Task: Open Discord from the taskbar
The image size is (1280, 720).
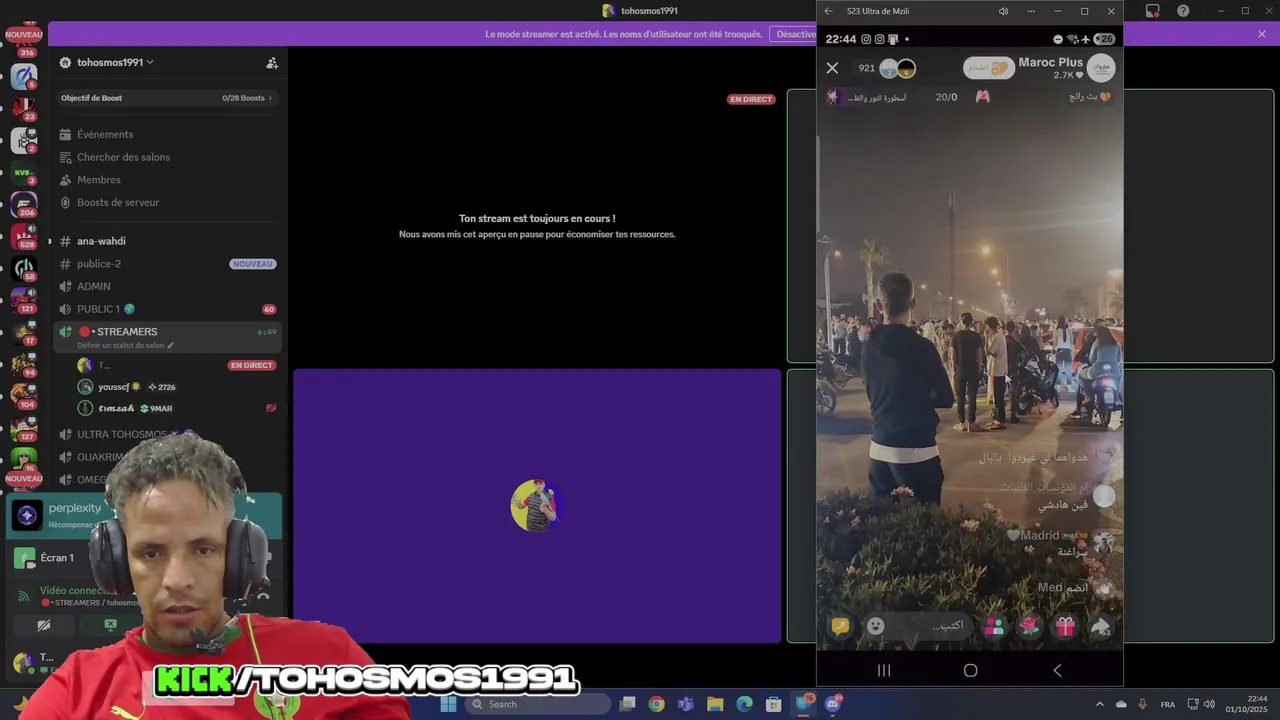Action: tap(833, 704)
